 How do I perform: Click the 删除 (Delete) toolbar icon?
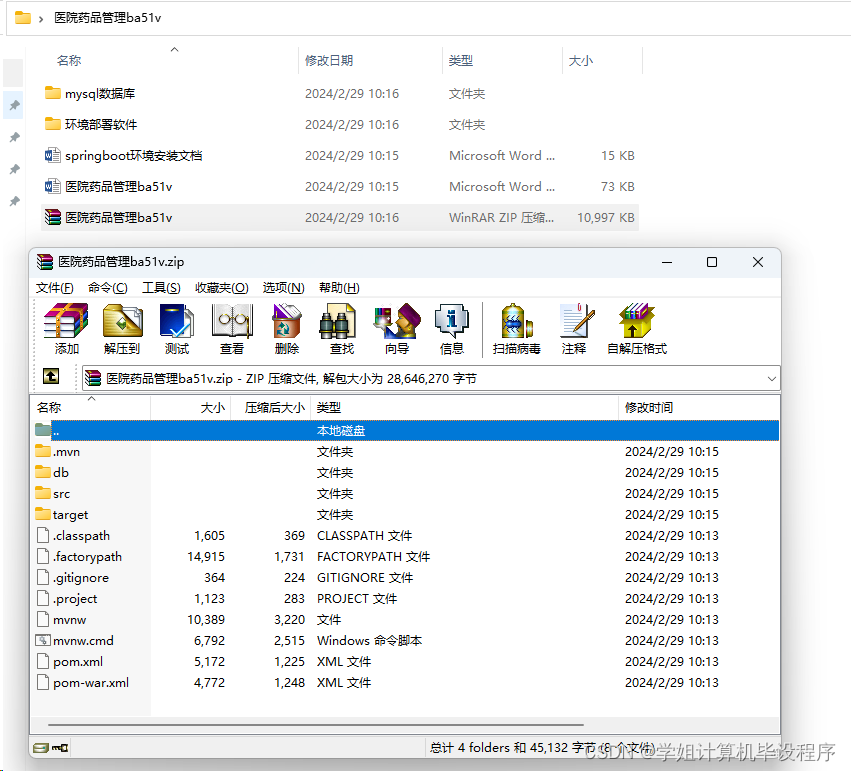tap(286, 329)
